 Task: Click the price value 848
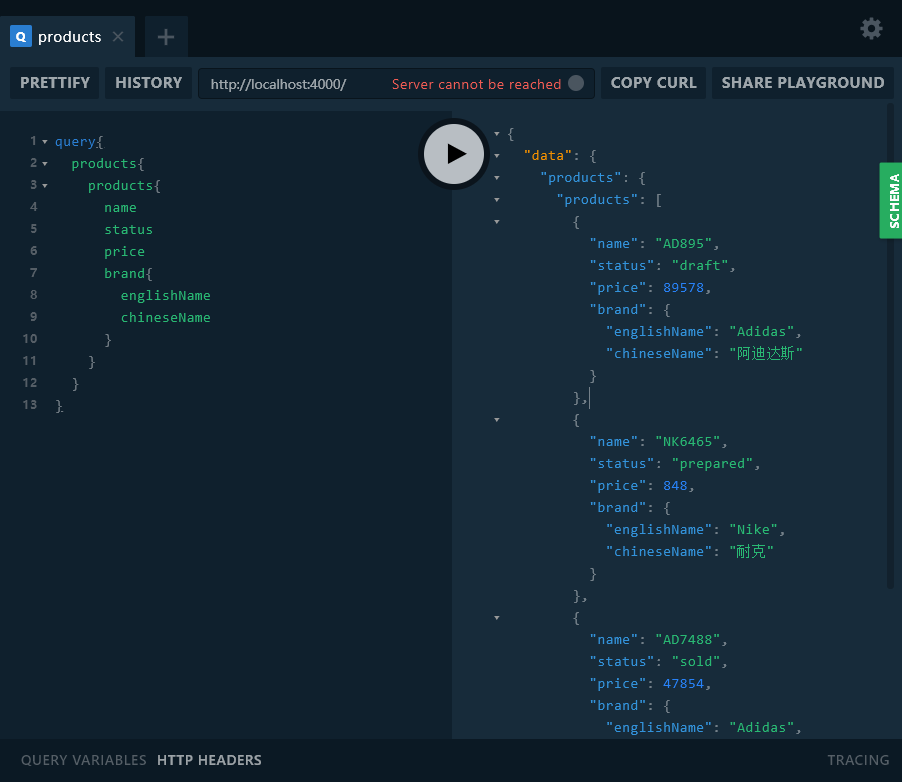(675, 486)
